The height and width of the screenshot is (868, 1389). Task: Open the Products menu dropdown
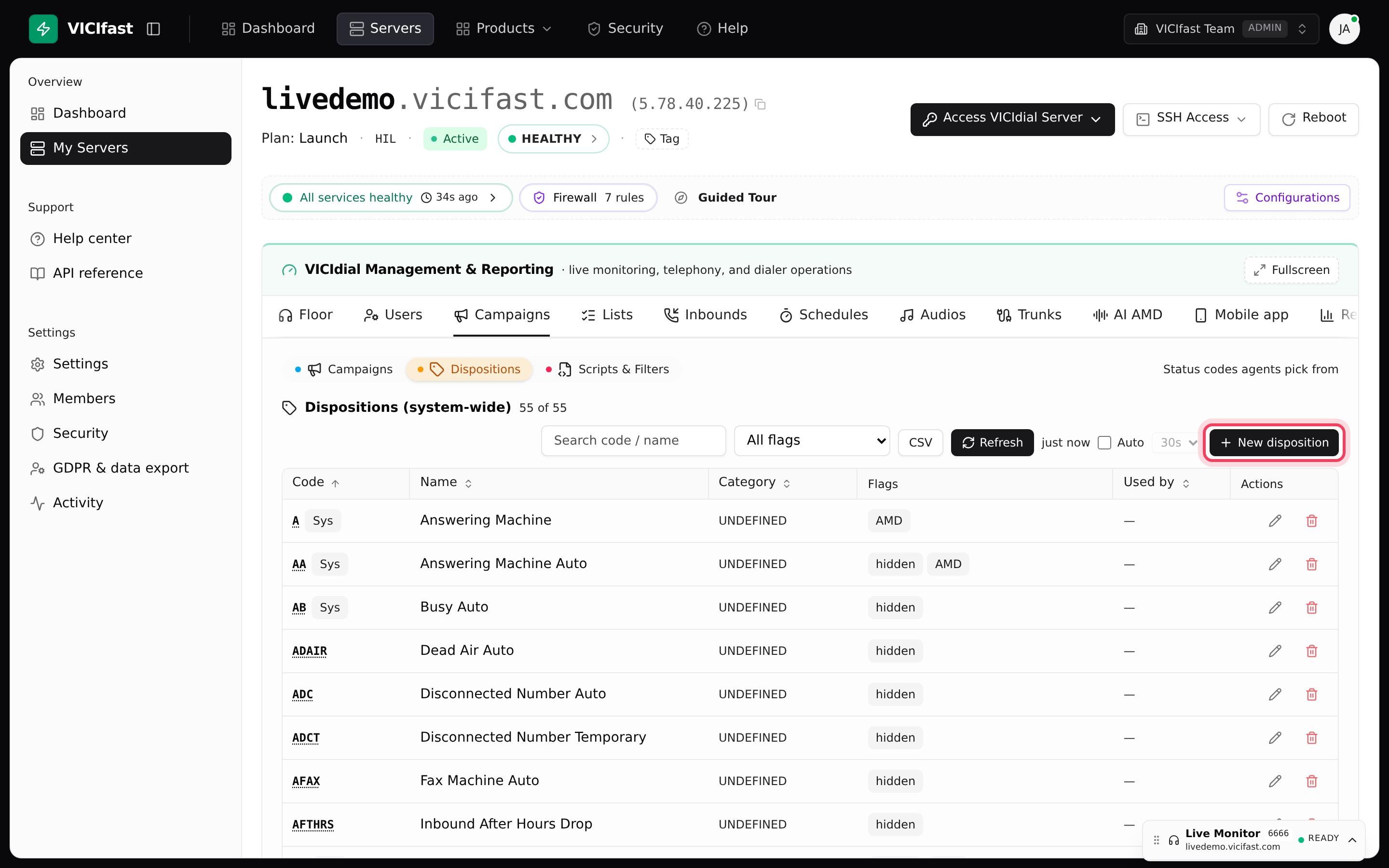[504, 29]
